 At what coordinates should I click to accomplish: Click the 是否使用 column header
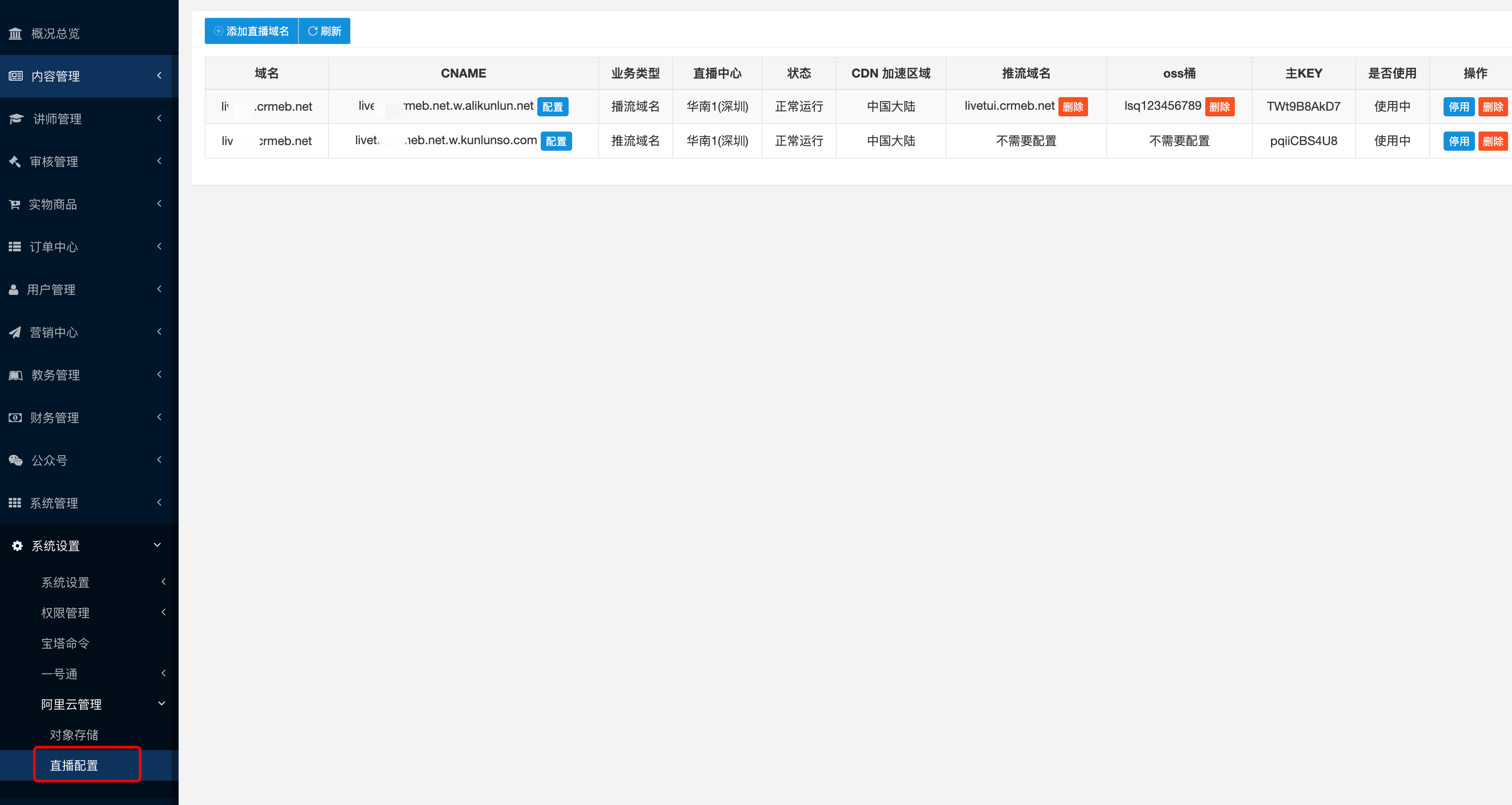(1392, 73)
